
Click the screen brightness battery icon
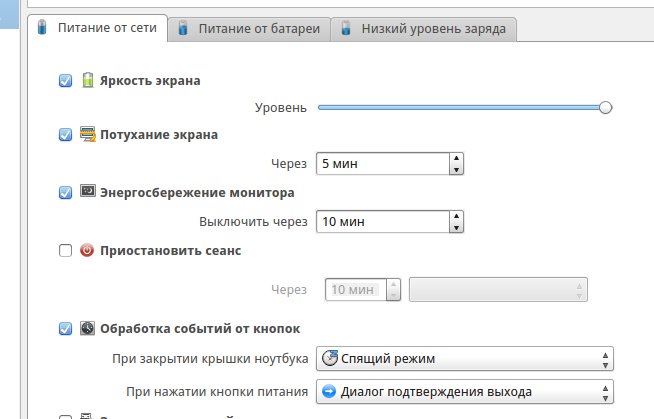87,80
